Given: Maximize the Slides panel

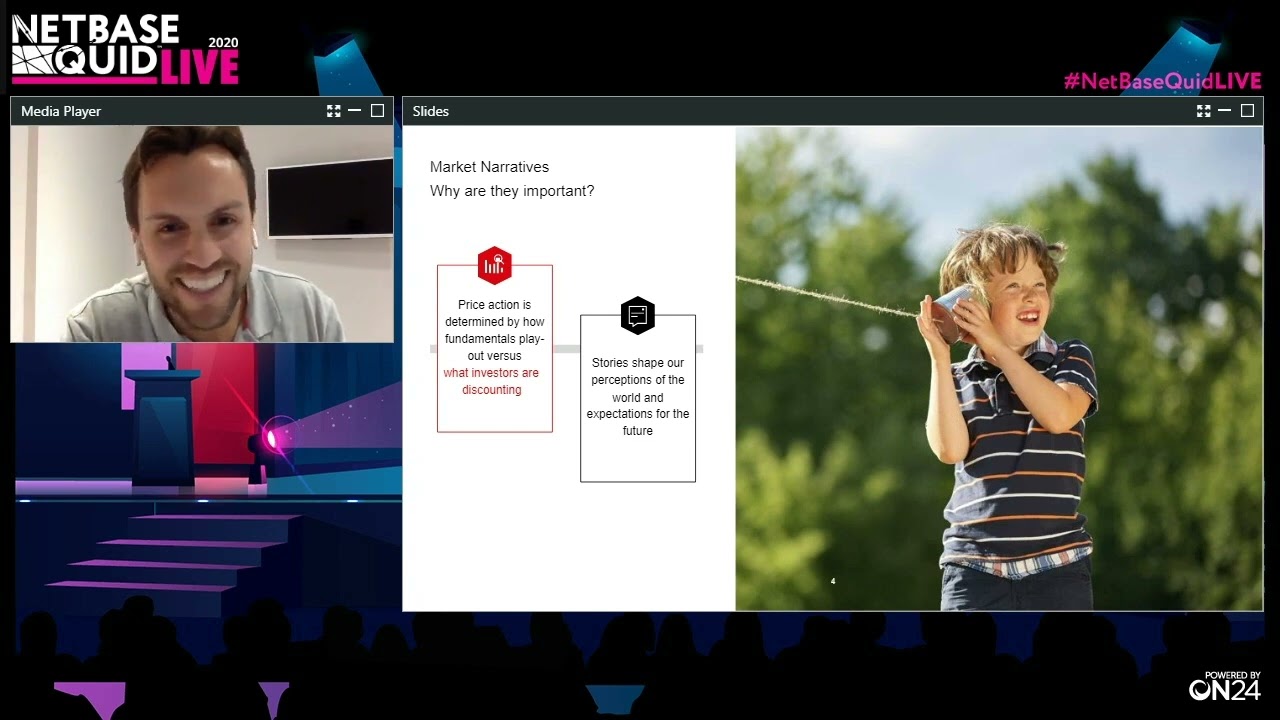Looking at the screenshot, I should pyautogui.click(x=1247, y=111).
